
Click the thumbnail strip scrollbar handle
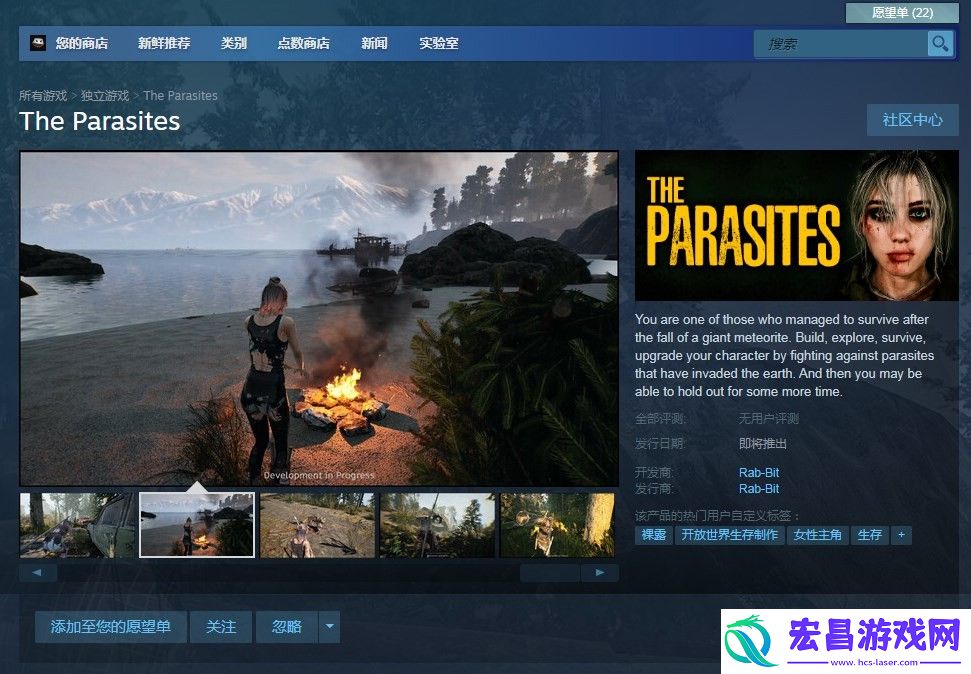[550, 572]
